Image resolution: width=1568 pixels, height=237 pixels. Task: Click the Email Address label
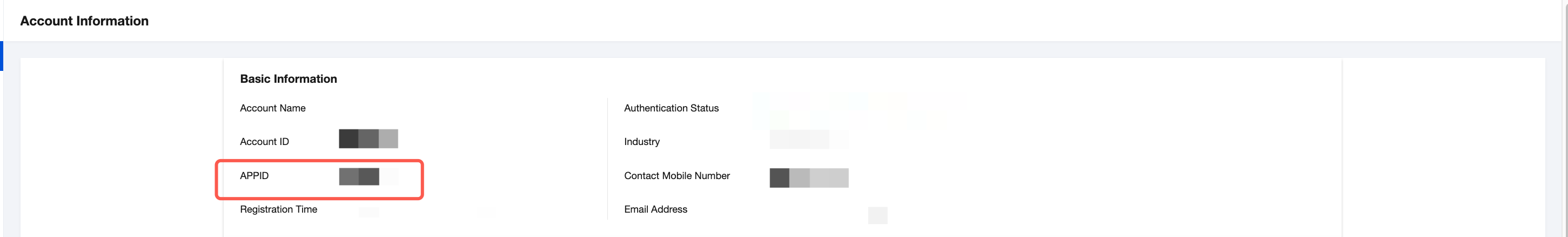[x=655, y=209]
